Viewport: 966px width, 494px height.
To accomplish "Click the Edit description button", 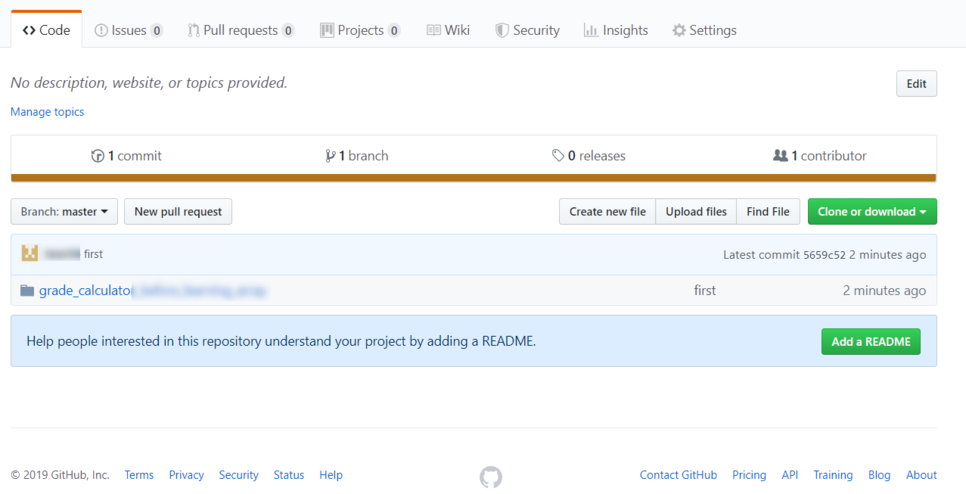I will [916, 84].
